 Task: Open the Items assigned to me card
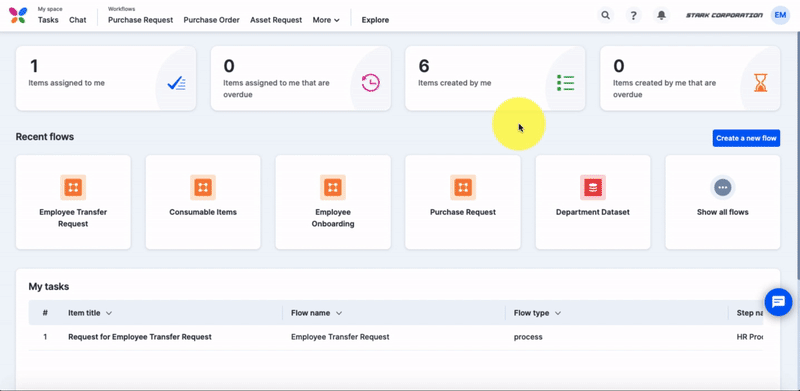click(x=106, y=78)
